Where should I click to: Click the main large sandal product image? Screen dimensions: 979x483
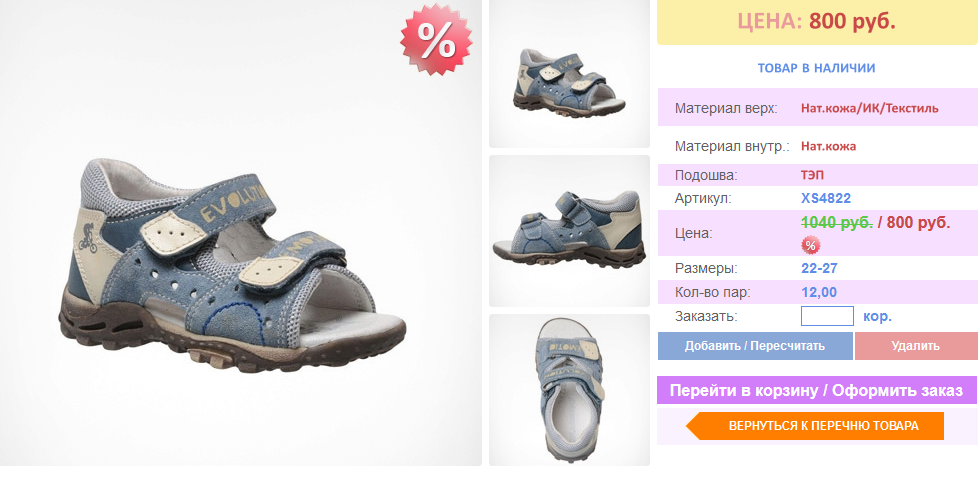tap(240, 233)
